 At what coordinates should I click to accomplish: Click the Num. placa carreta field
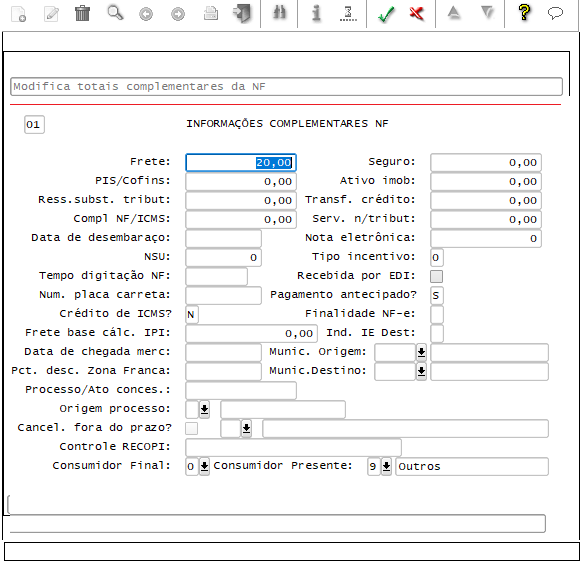(x=223, y=295)
